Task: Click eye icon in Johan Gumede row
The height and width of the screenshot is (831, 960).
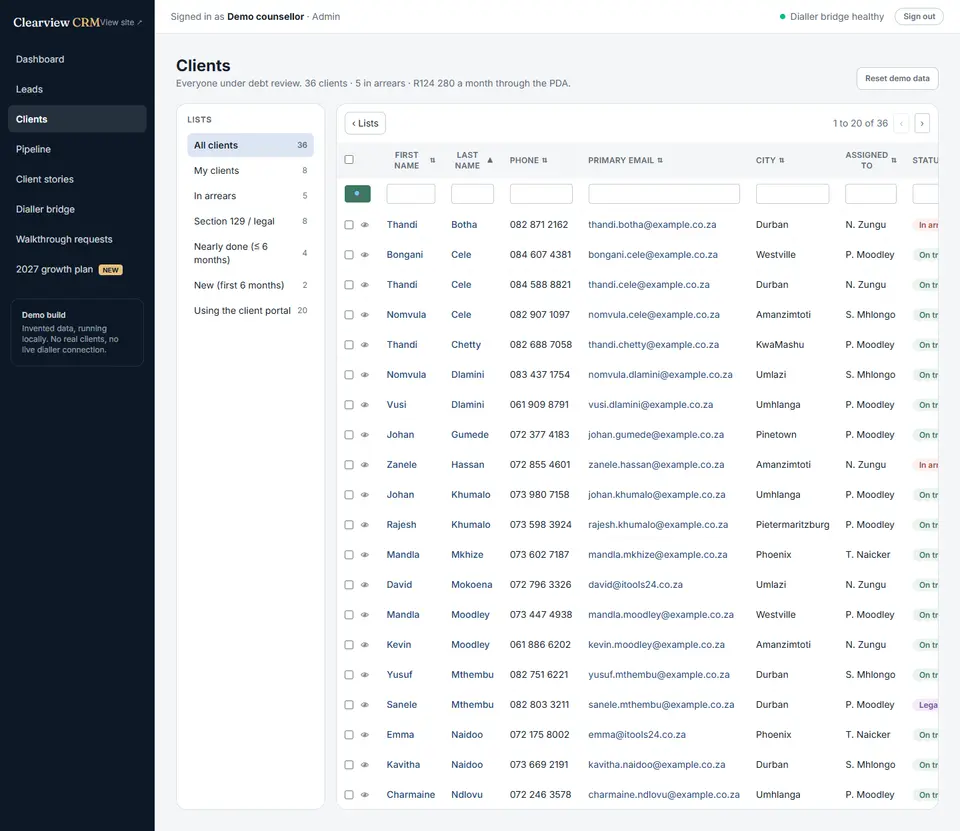Action: (365, 435)
